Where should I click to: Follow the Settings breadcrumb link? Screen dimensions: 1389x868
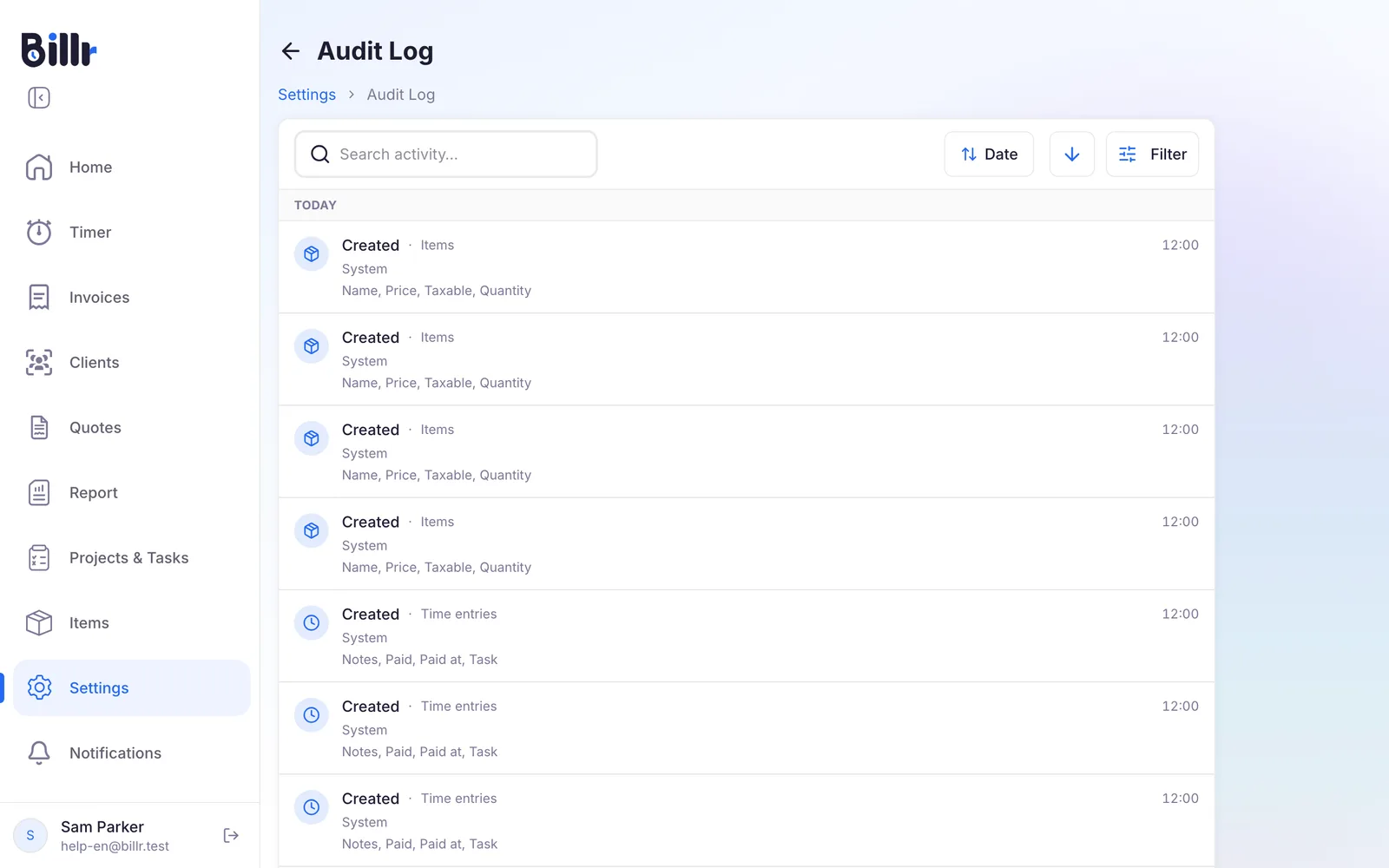tap(306, 95)
